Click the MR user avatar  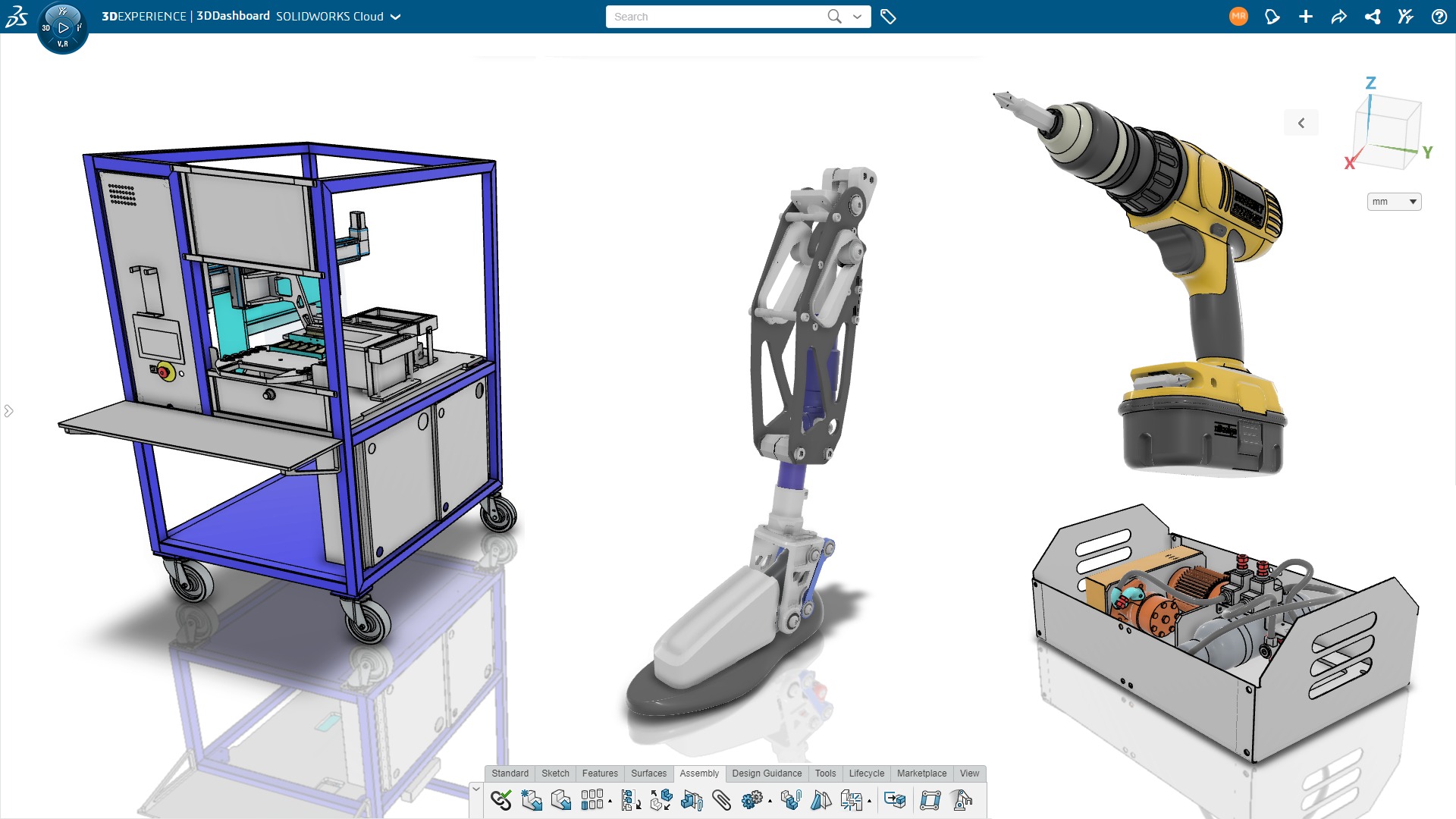(1238, 14)
